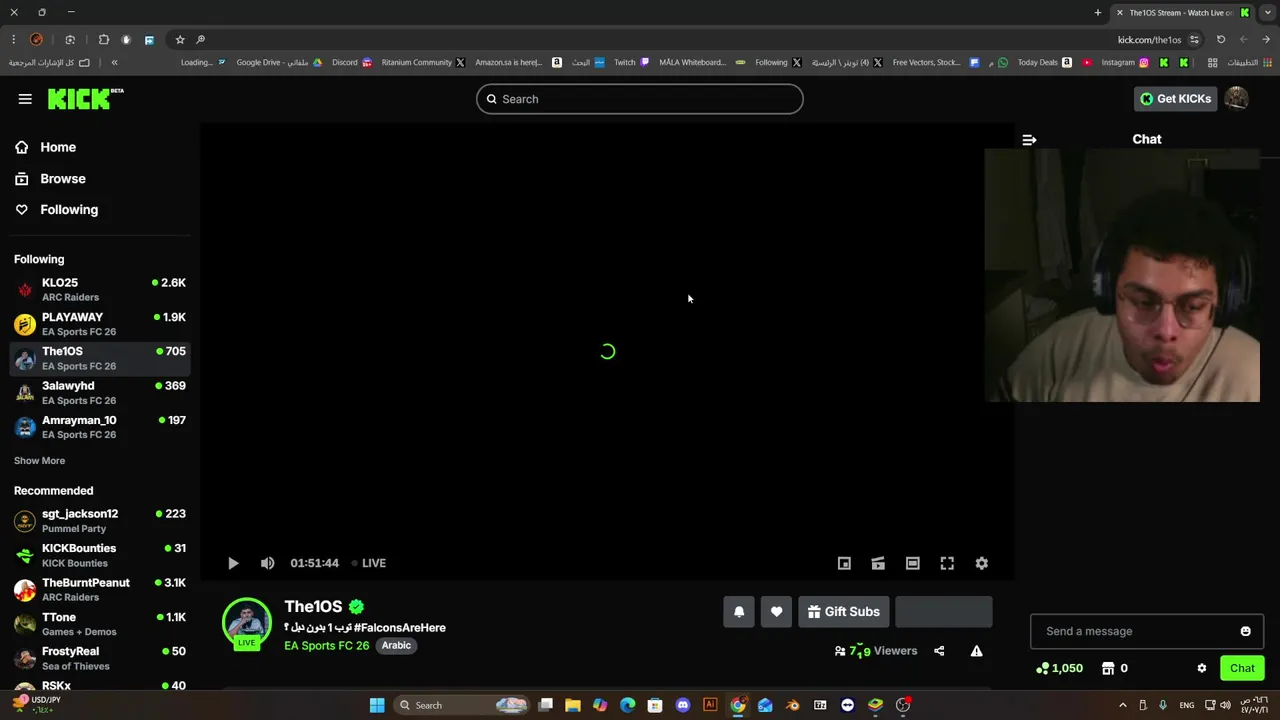Click The1OS streamer avatar
This screenshot has width=1280, height=720.
click(x=247, y=623)
